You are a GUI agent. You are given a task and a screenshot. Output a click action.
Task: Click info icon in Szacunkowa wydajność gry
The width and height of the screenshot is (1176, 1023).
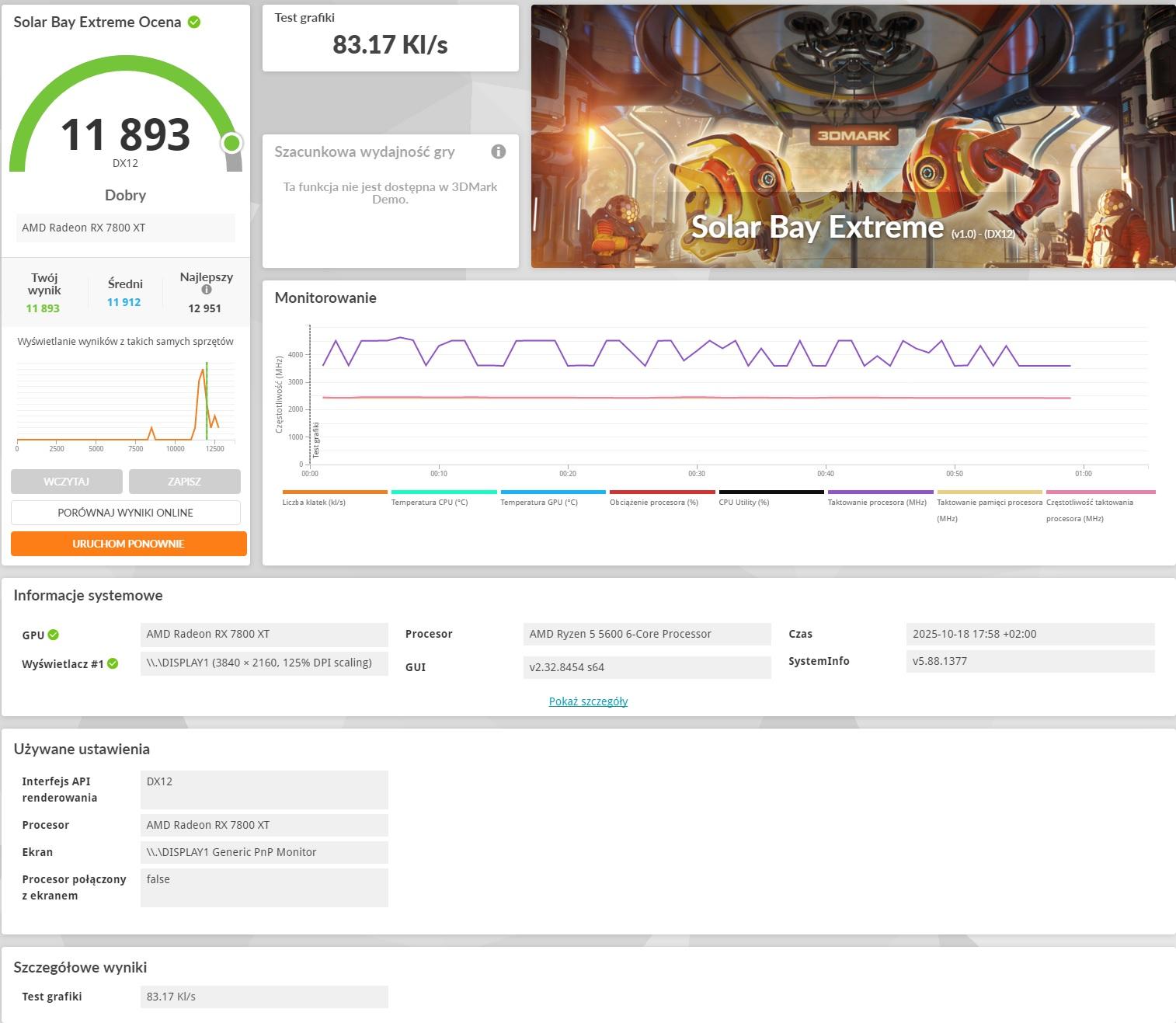click(x=499, y=151)
